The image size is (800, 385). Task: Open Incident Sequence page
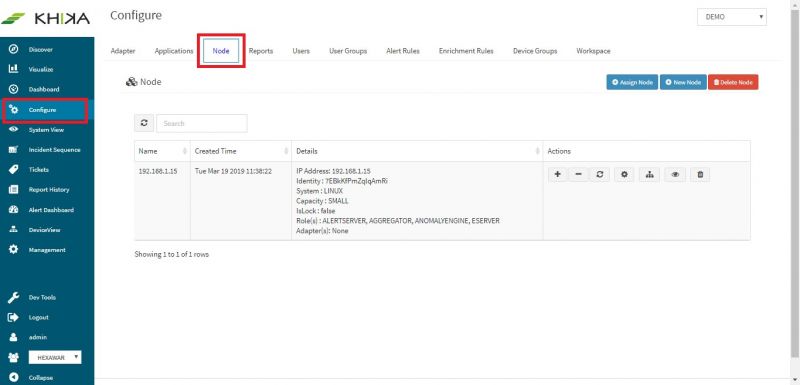pos(54,150)
